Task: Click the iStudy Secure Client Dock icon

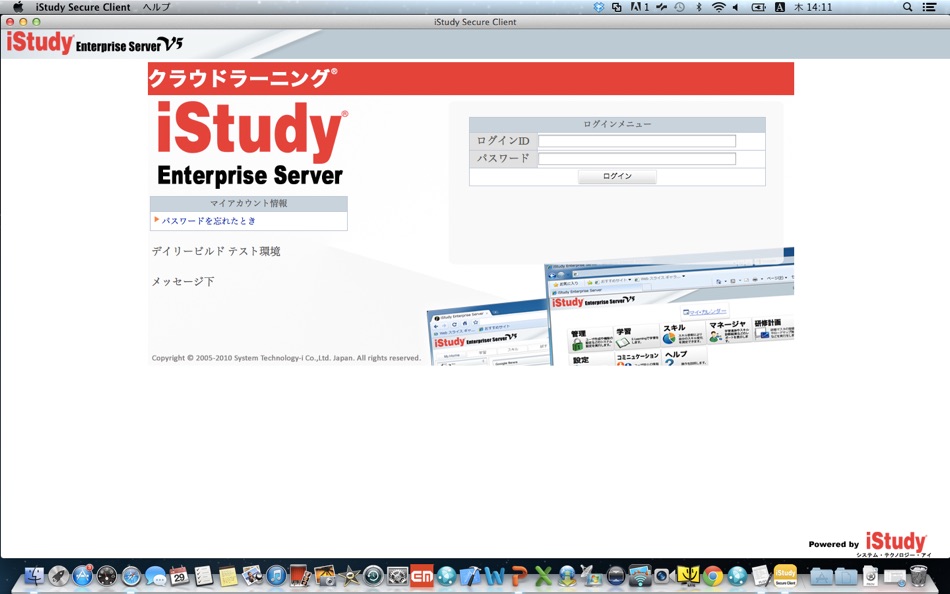Action: (785, 576)
